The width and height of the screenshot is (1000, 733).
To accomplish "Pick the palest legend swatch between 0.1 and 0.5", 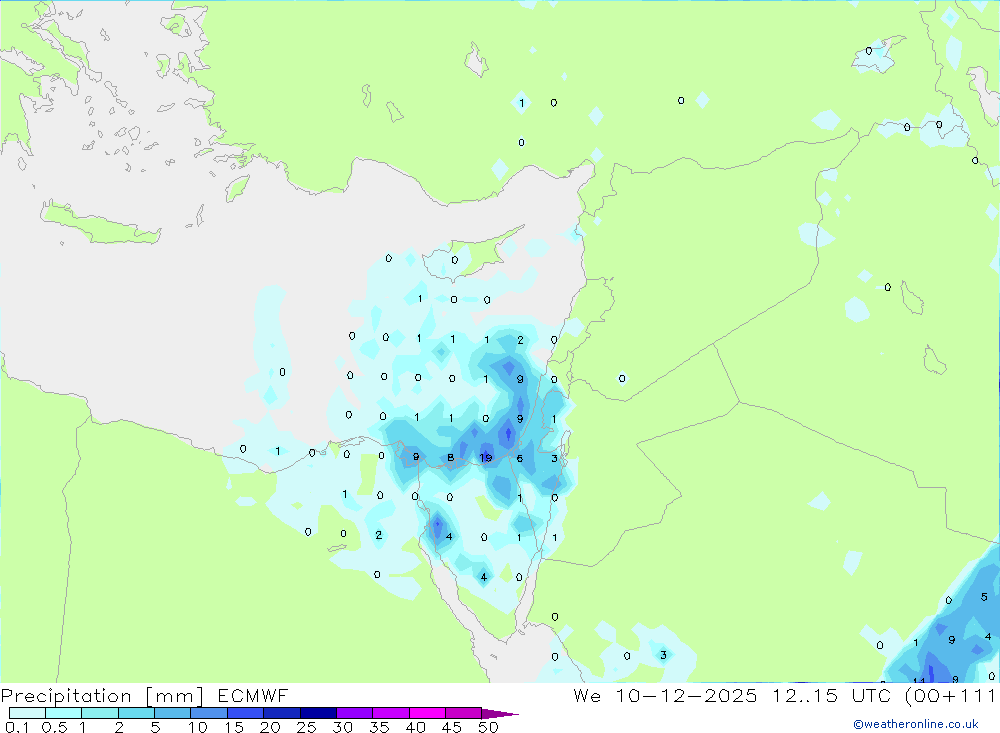I will coord(27,713).
